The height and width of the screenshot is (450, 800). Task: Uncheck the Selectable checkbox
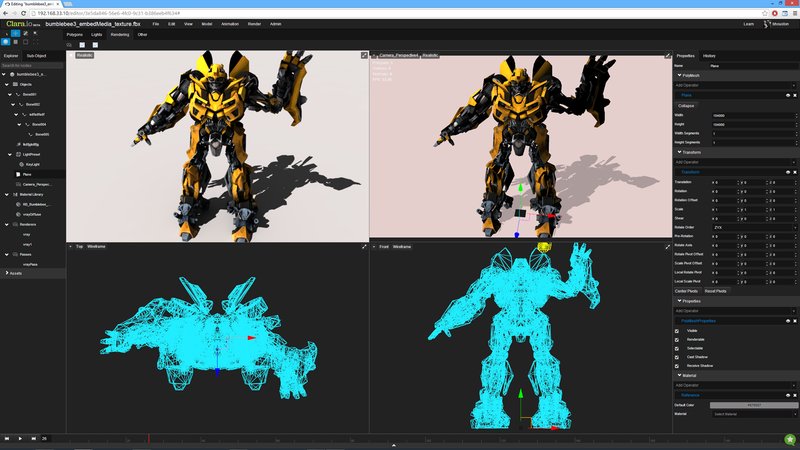click(677, 348)
